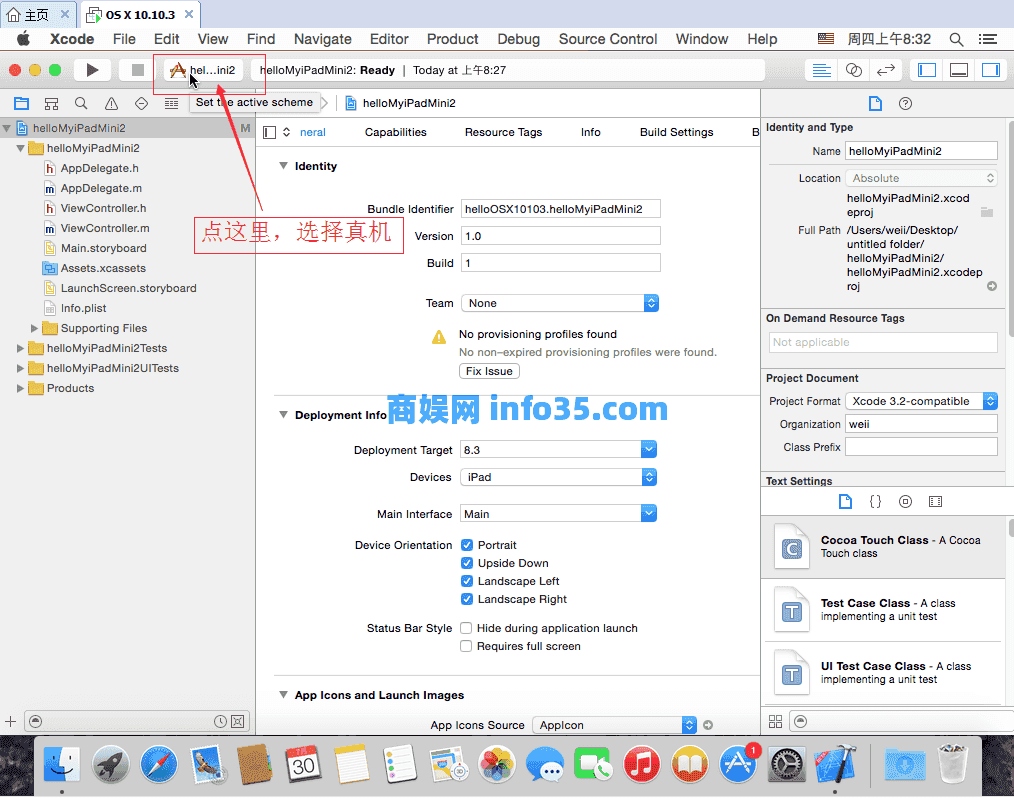Open Spotlight search
This screenshot has width=1014, height=798.
click(956, 39)
